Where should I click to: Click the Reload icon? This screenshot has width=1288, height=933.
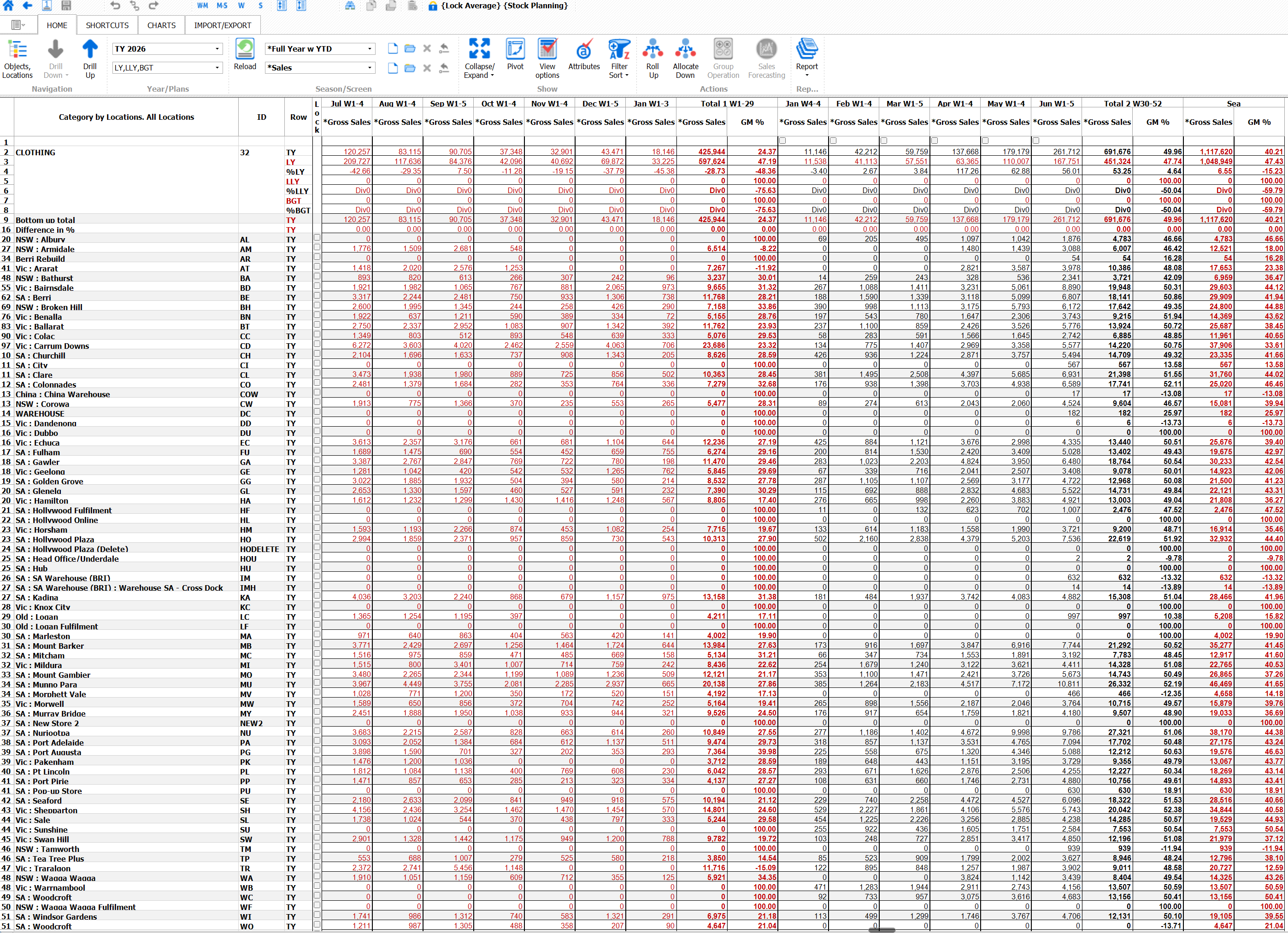245,52
